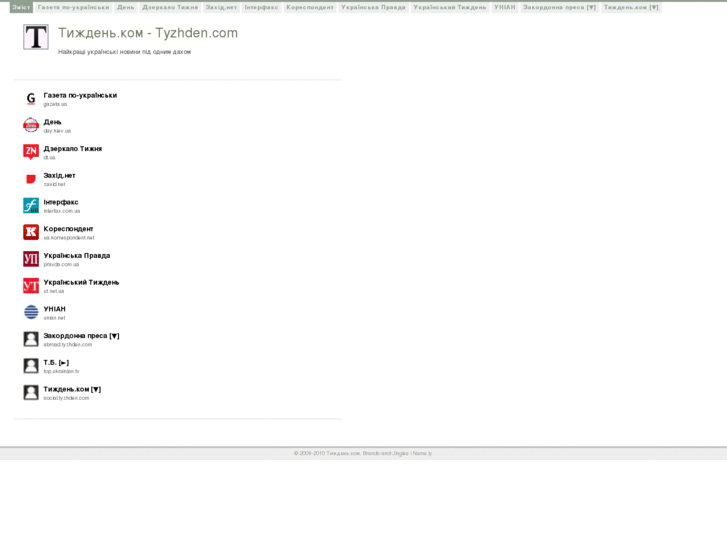Click the Name.ly footer link

422,453
